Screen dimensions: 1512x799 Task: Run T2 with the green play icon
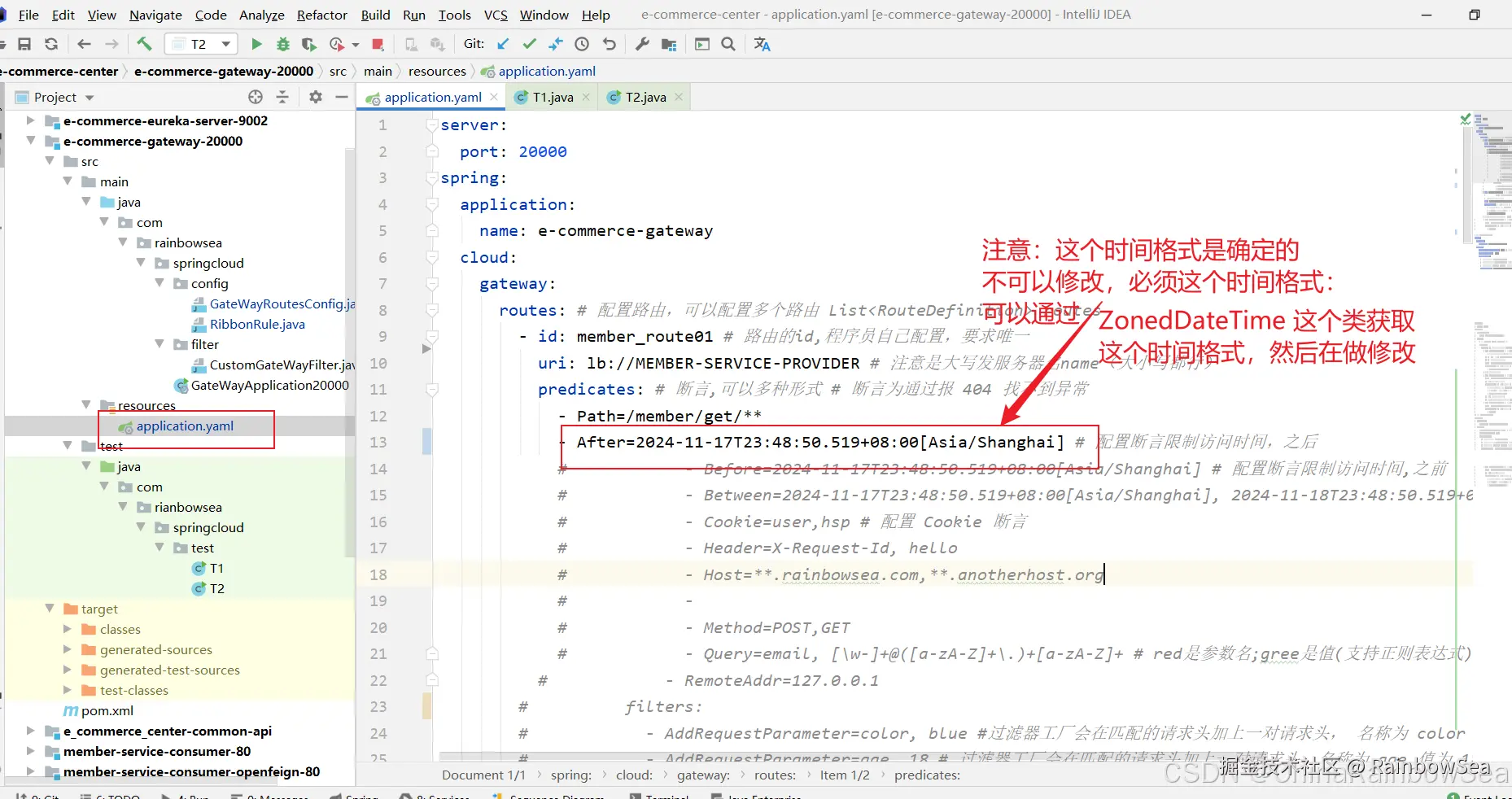coord(256,44)
